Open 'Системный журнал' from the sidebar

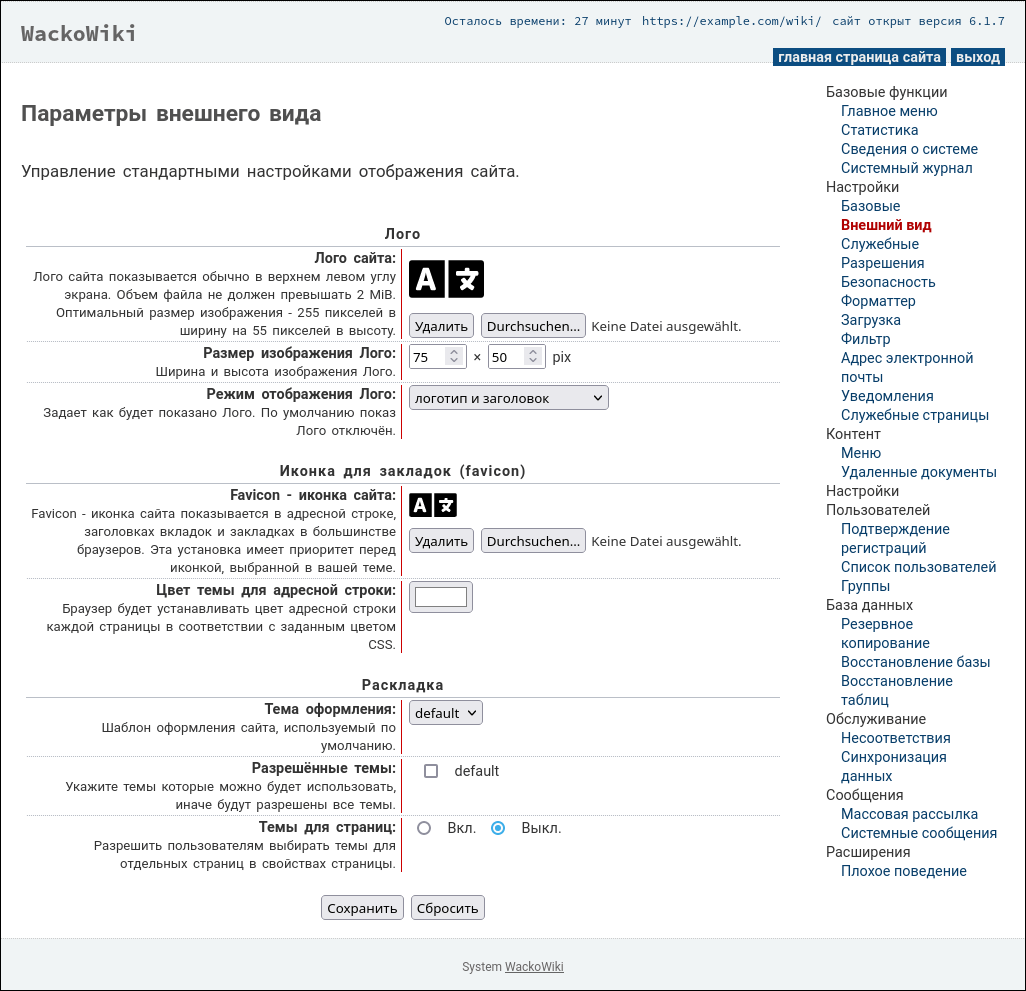(892, 168)
